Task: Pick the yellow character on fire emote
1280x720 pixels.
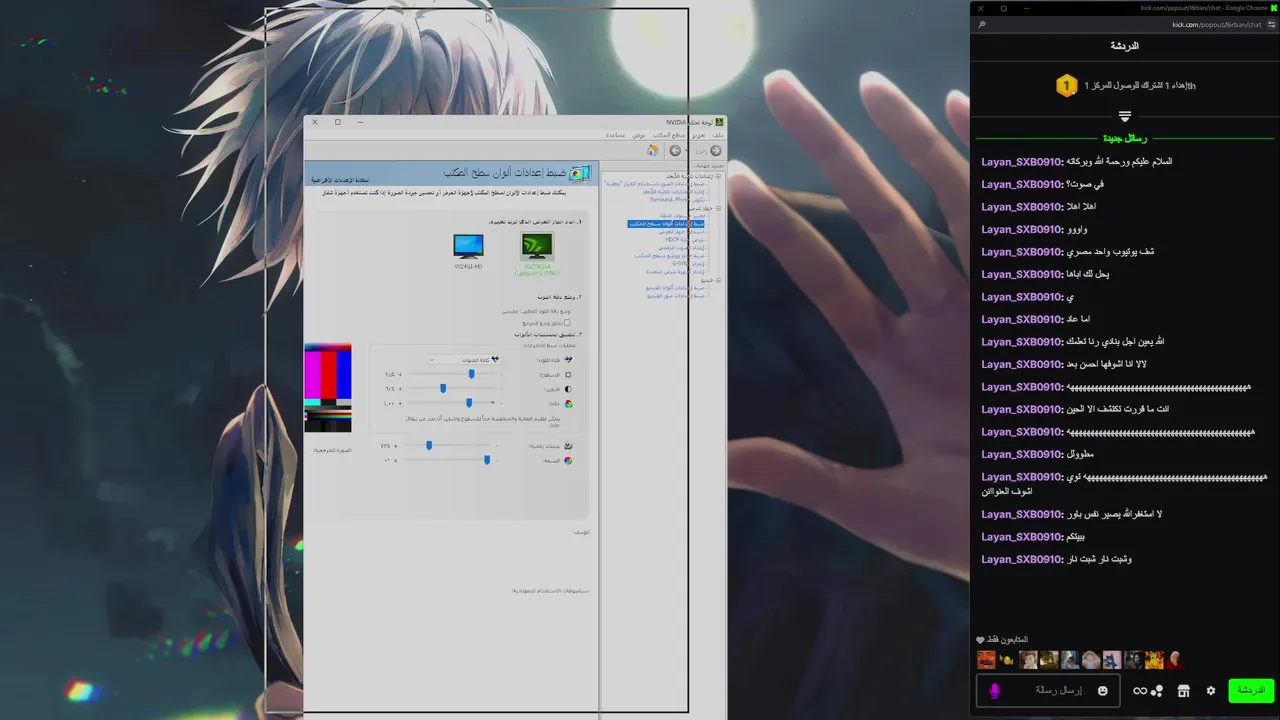Action: coord(1154,660)
